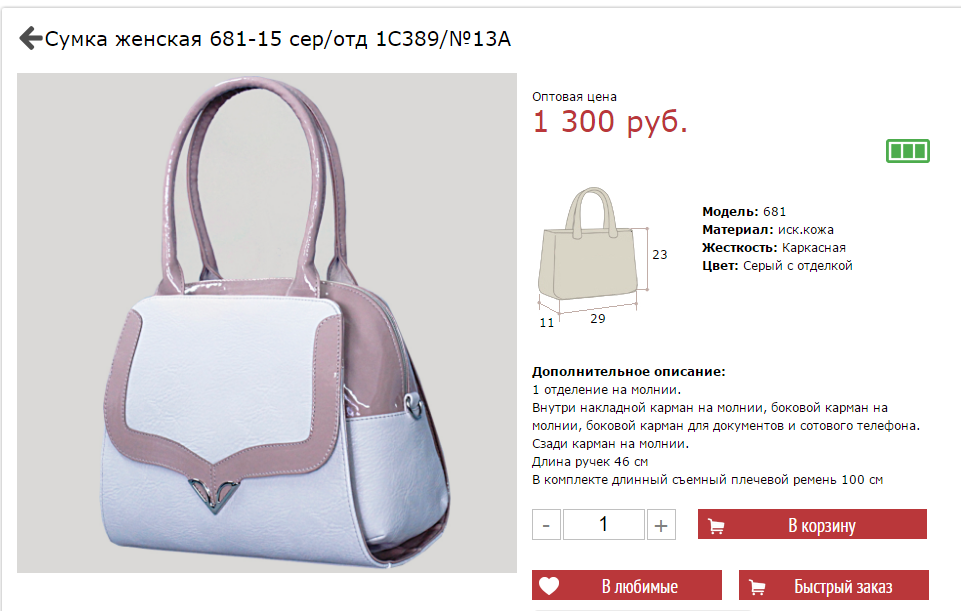Add item to favorites via В любимые
This screenshot has height=611, width=961.
pos(627,585)
